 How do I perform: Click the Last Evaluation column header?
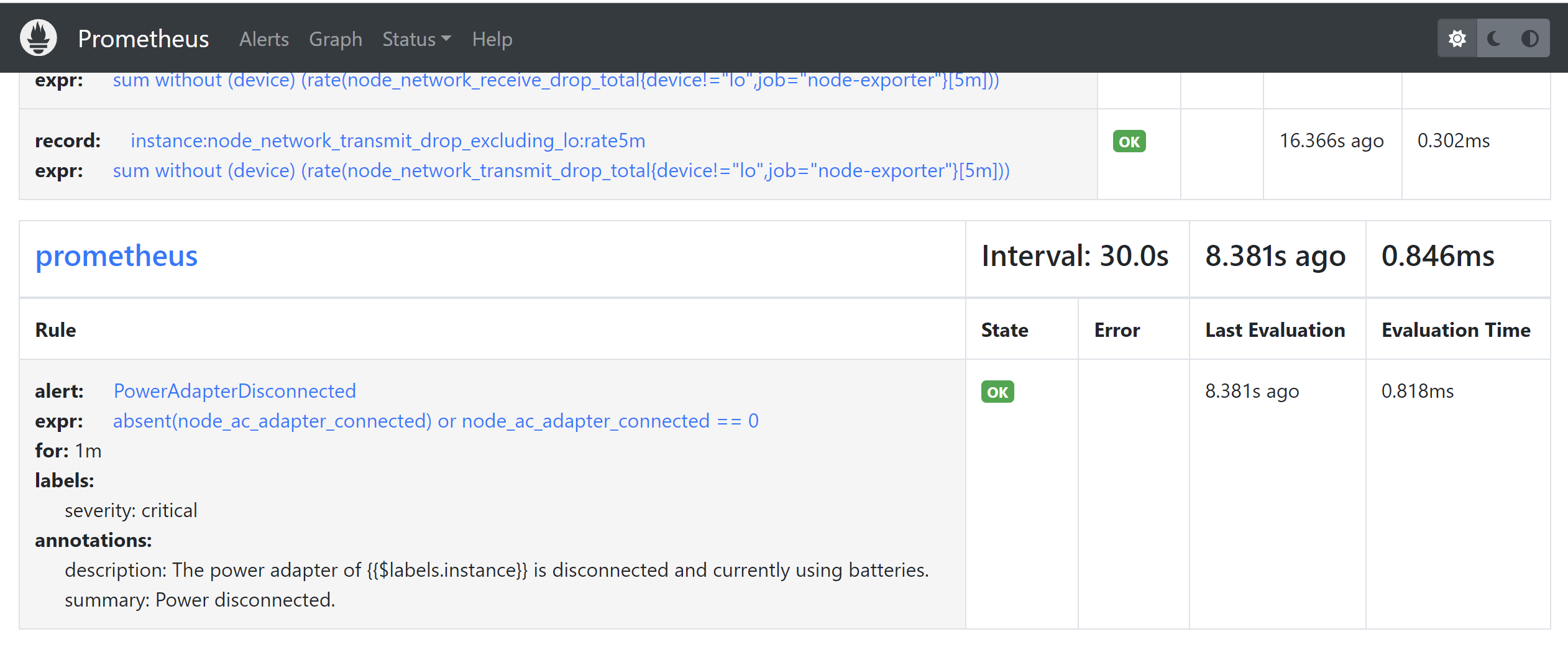click(x=1275, y=330)
